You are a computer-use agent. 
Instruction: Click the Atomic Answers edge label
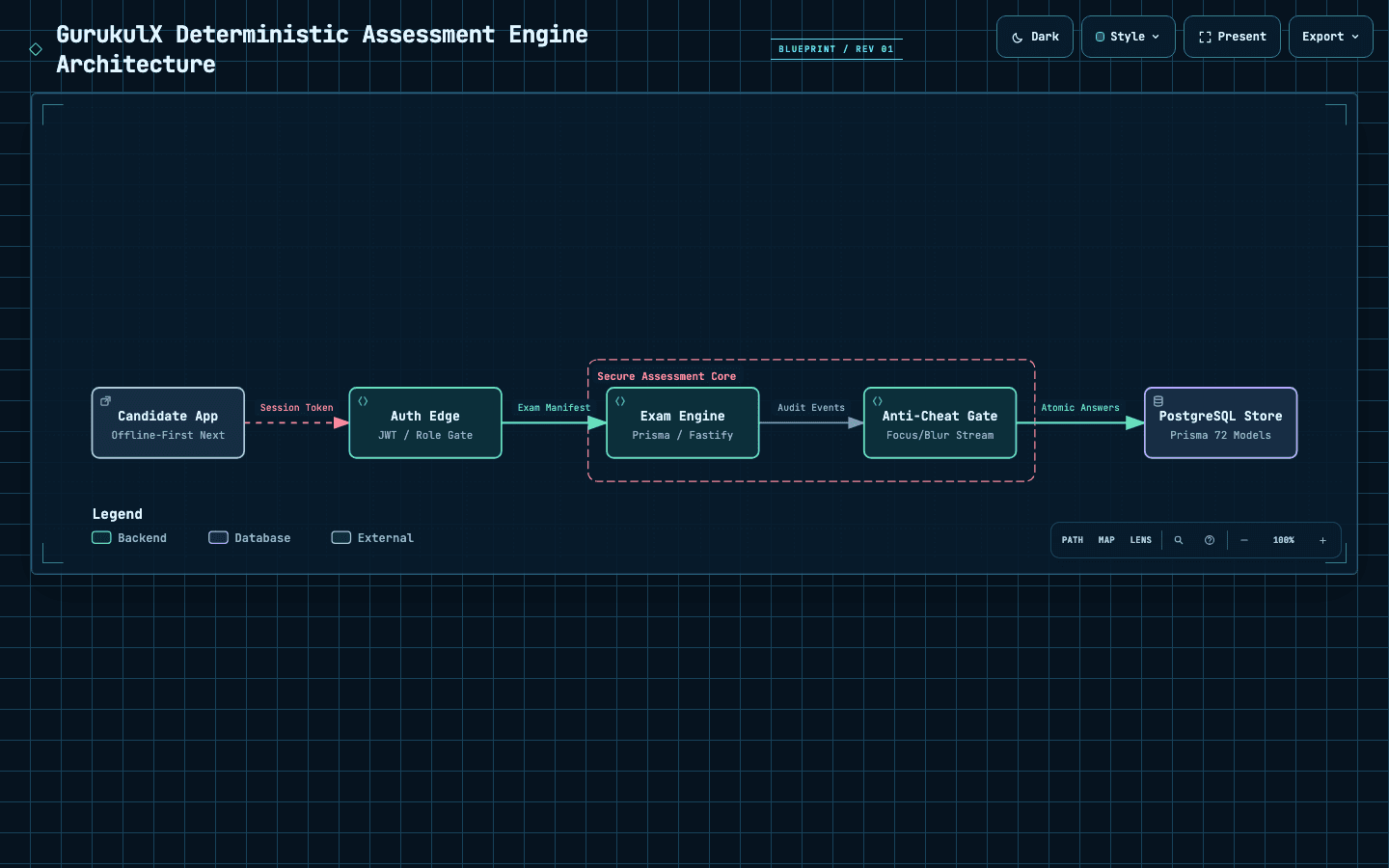[x=1080, y=408]
